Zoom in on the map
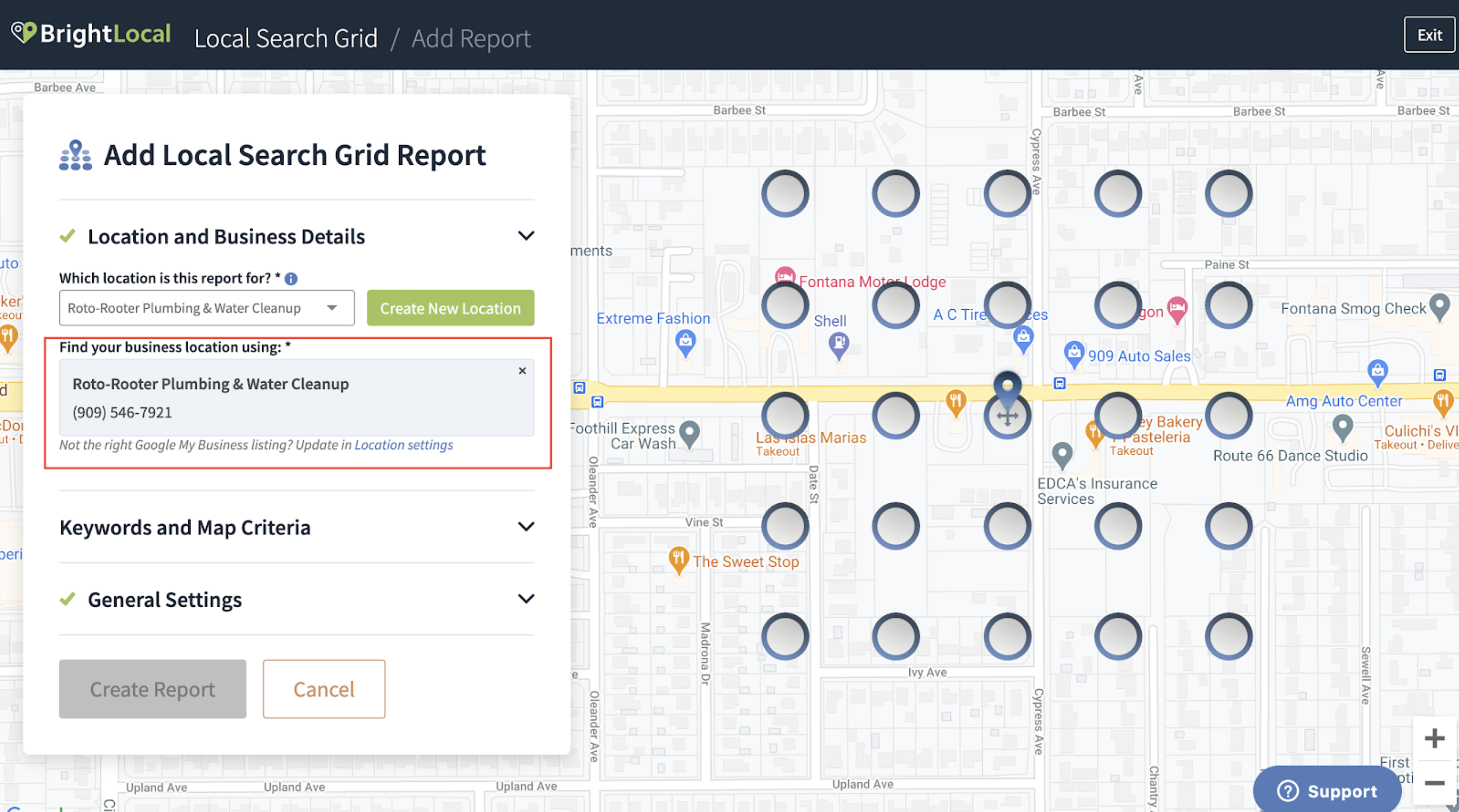Image resolution: width=1459 pixels, height=812 pixels. pos(1435,739)
